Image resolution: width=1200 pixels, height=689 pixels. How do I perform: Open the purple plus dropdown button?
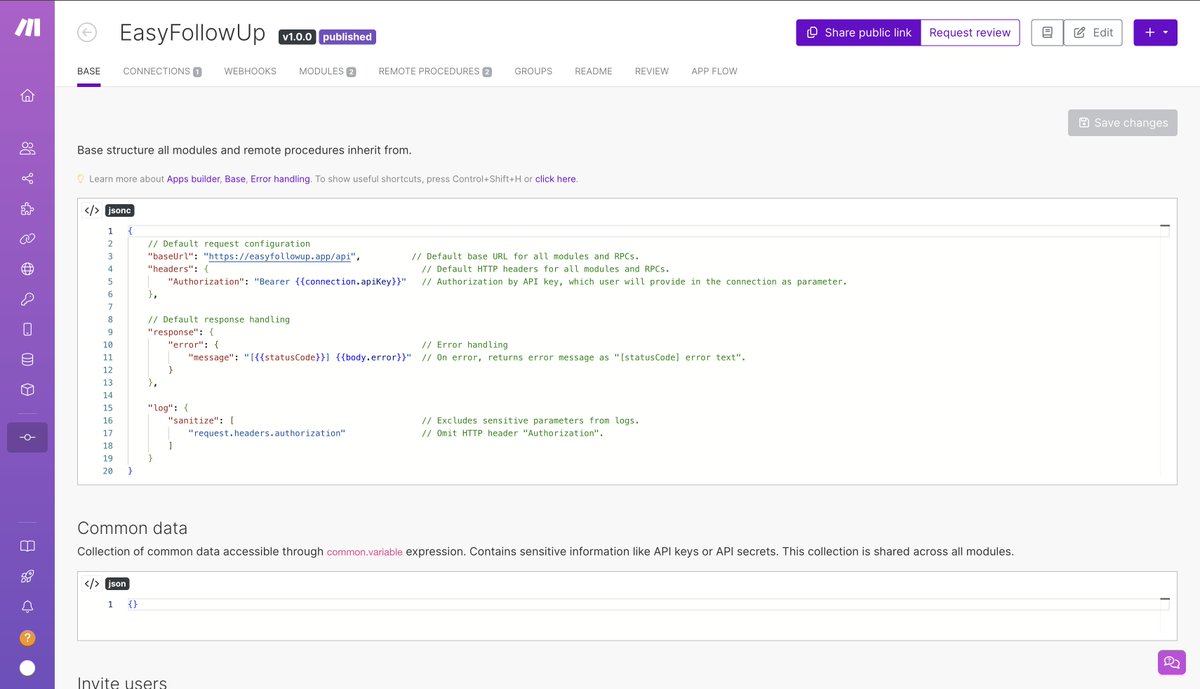coord(1155,32)
